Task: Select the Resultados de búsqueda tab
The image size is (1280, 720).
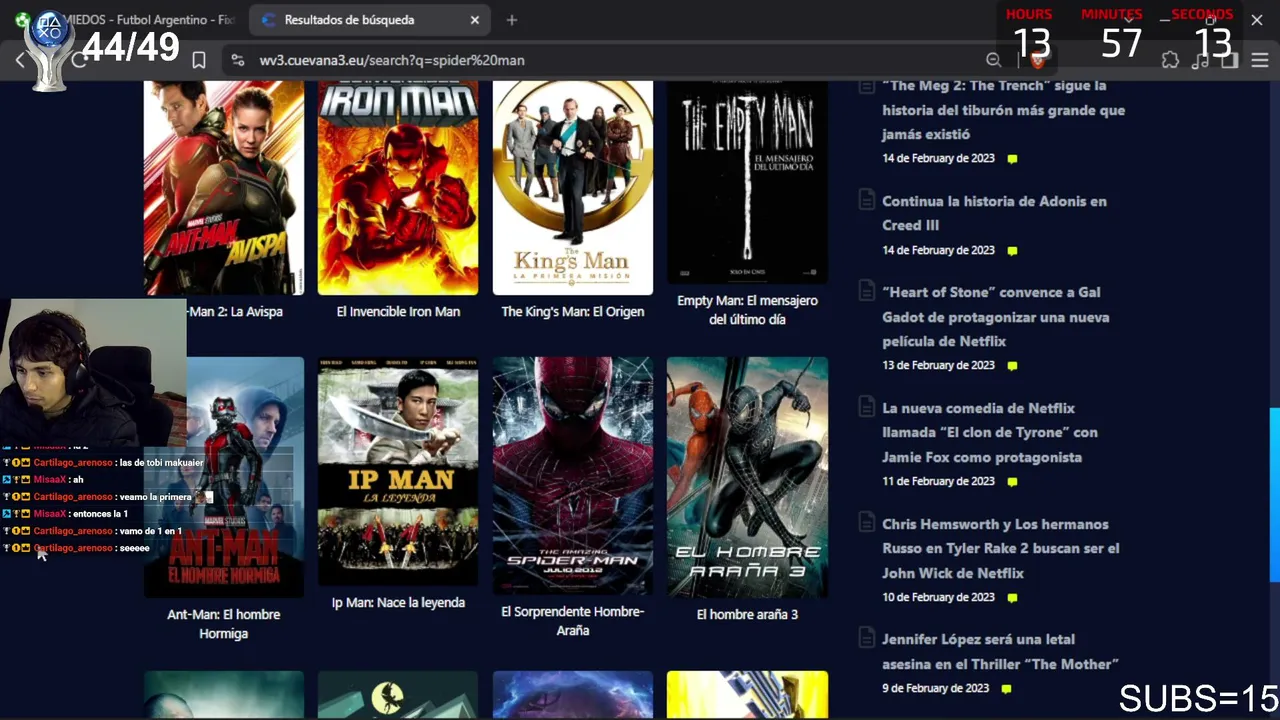Action: [x=368, y=20]
